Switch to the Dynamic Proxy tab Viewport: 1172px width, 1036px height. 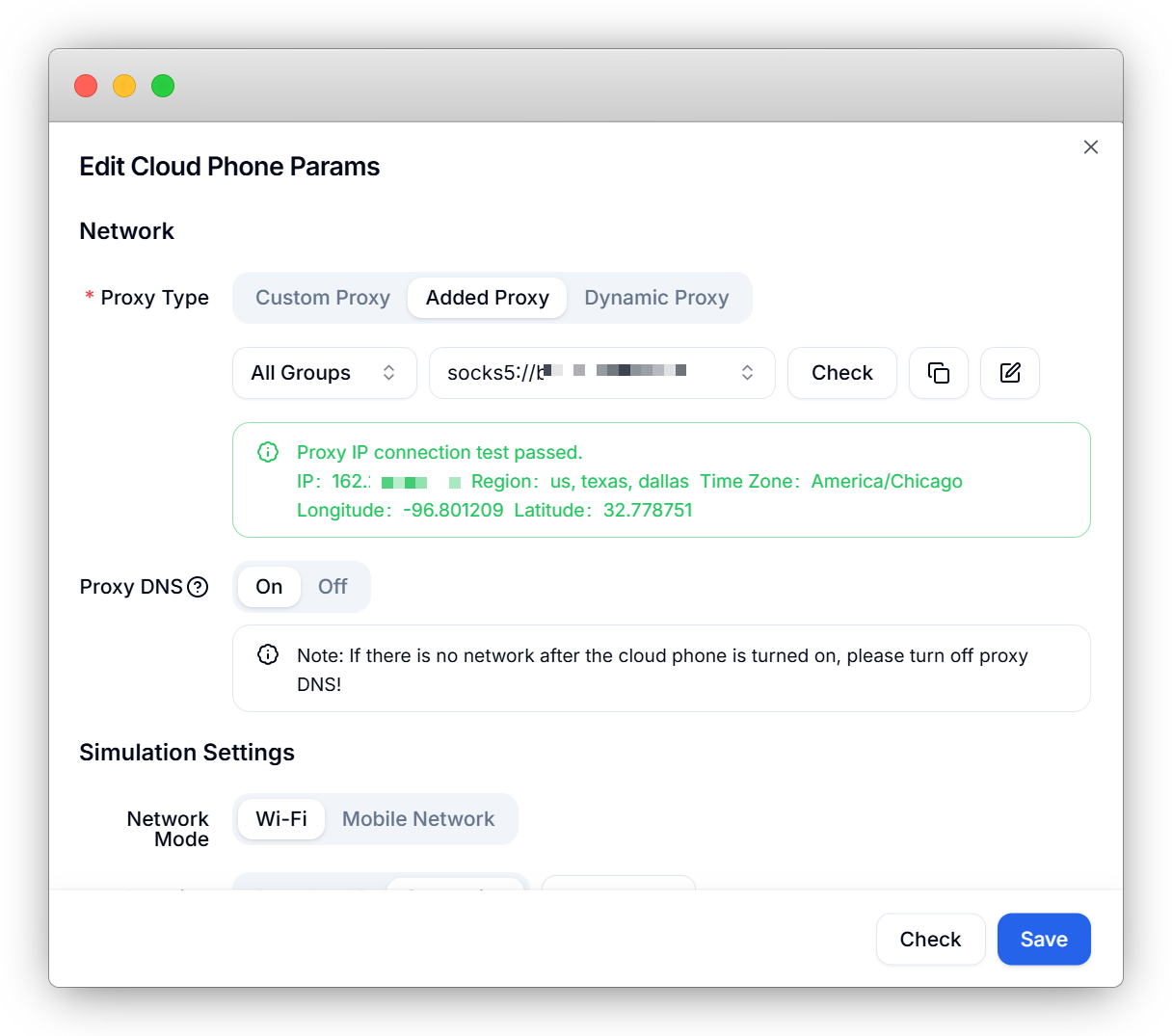656,298
